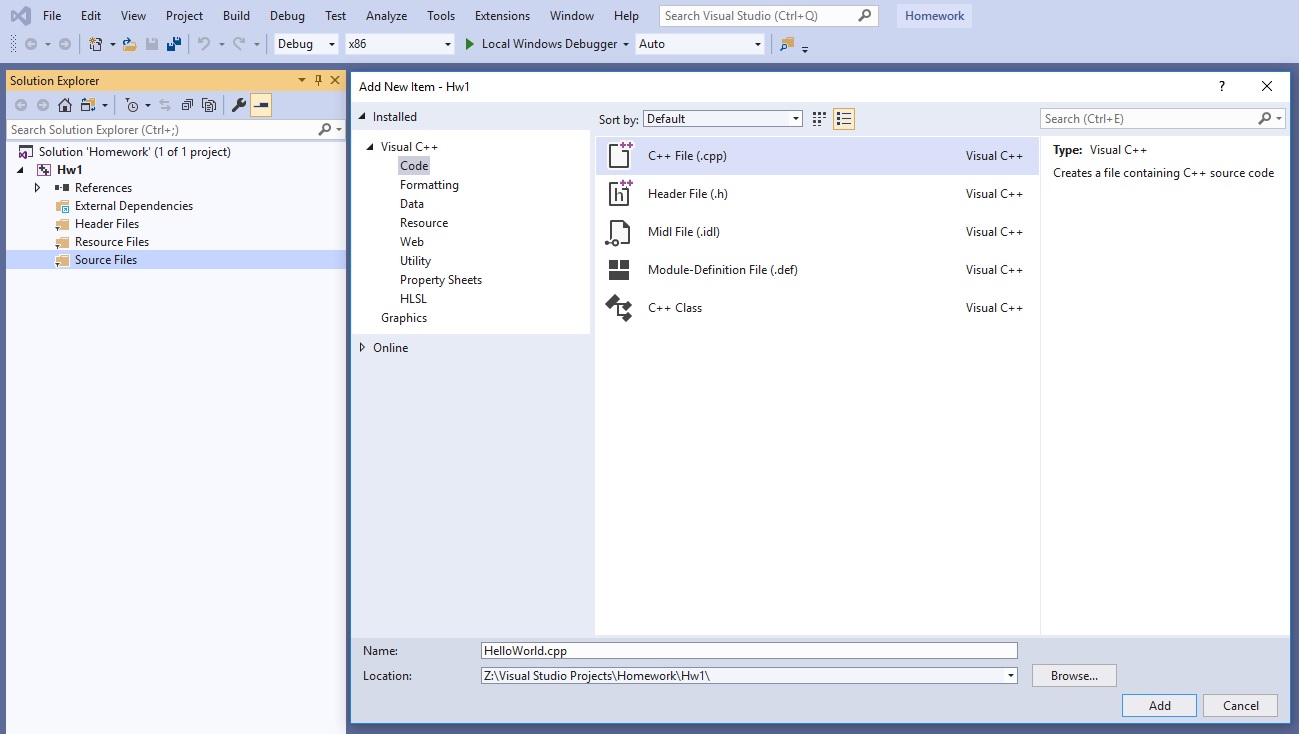The image size is (1299, 734).
Task: Click Solution Explorer Forward arrow icon
Action: pyautogui.click(x=43, y=105)
